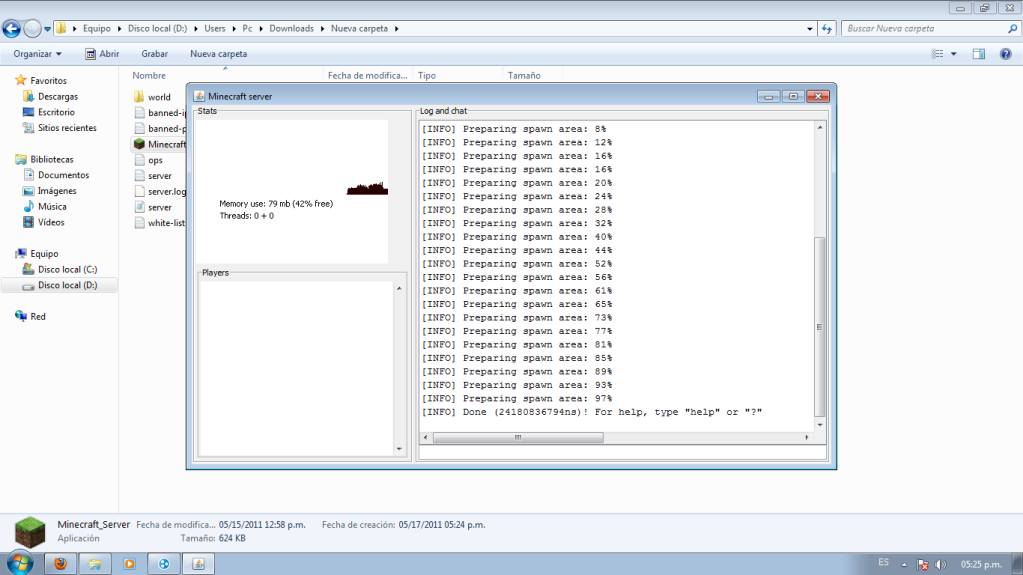Open Sitios recientes in the sidebar
This screenshot has width=1023, height=575.
pos(59,128)
